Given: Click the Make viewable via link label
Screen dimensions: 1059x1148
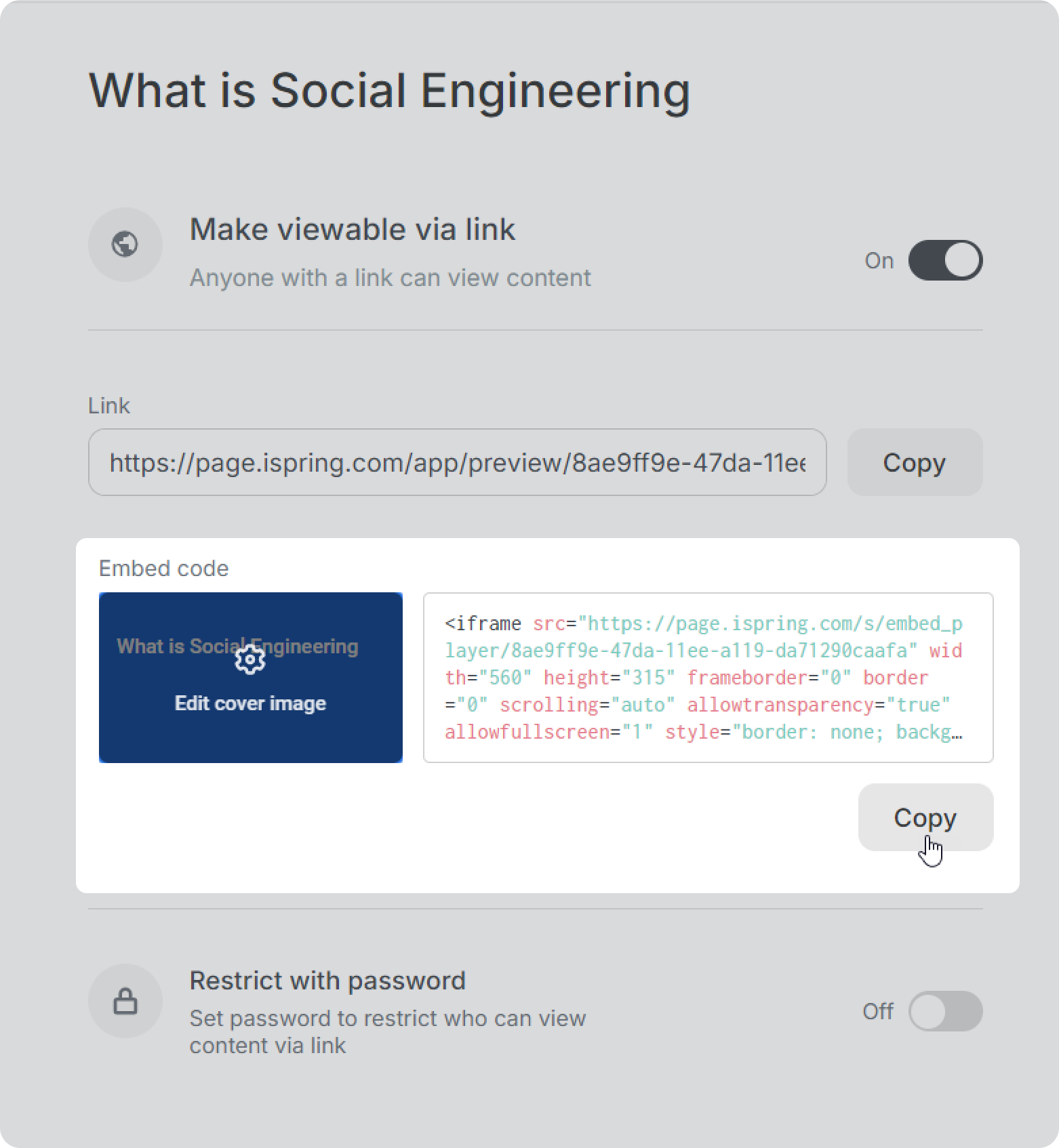Looking at the screenshot, I should pyautogui.click(x=352, y=229).
